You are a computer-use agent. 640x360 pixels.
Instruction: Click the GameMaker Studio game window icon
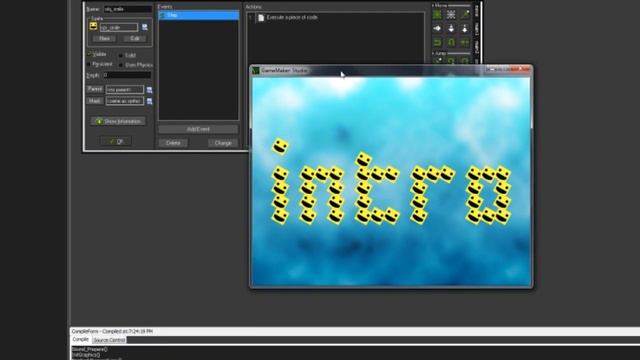256,71
